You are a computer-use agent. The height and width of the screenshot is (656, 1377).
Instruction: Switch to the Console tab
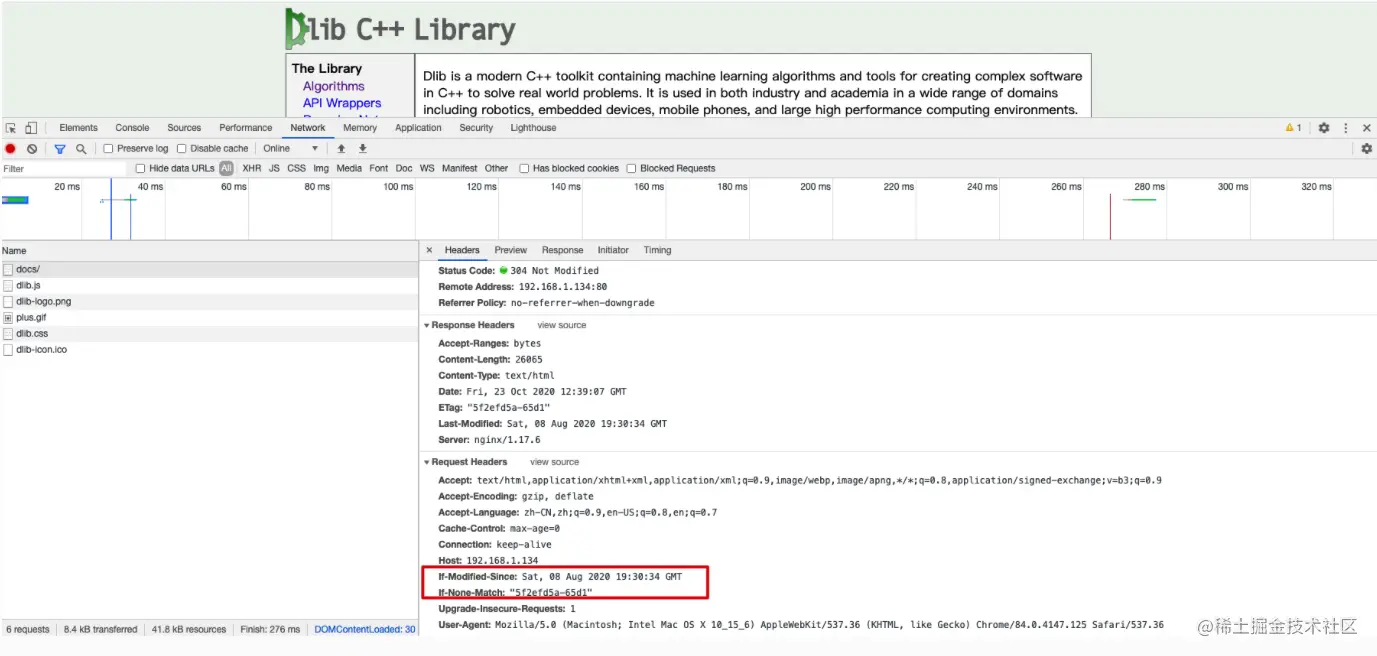pos(132,128)
